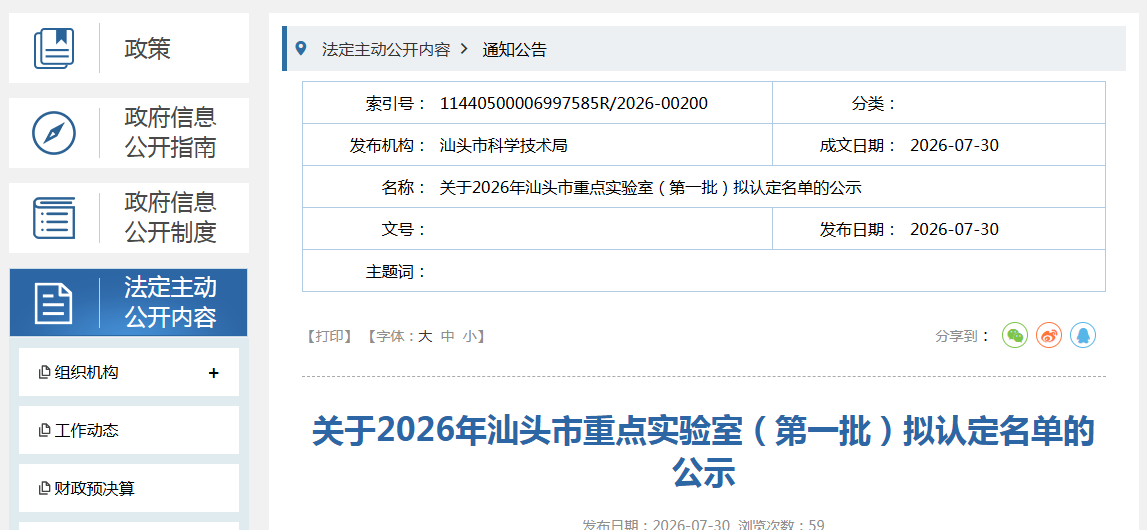
Task: Set font size to 大
Action: click(425, 336)
